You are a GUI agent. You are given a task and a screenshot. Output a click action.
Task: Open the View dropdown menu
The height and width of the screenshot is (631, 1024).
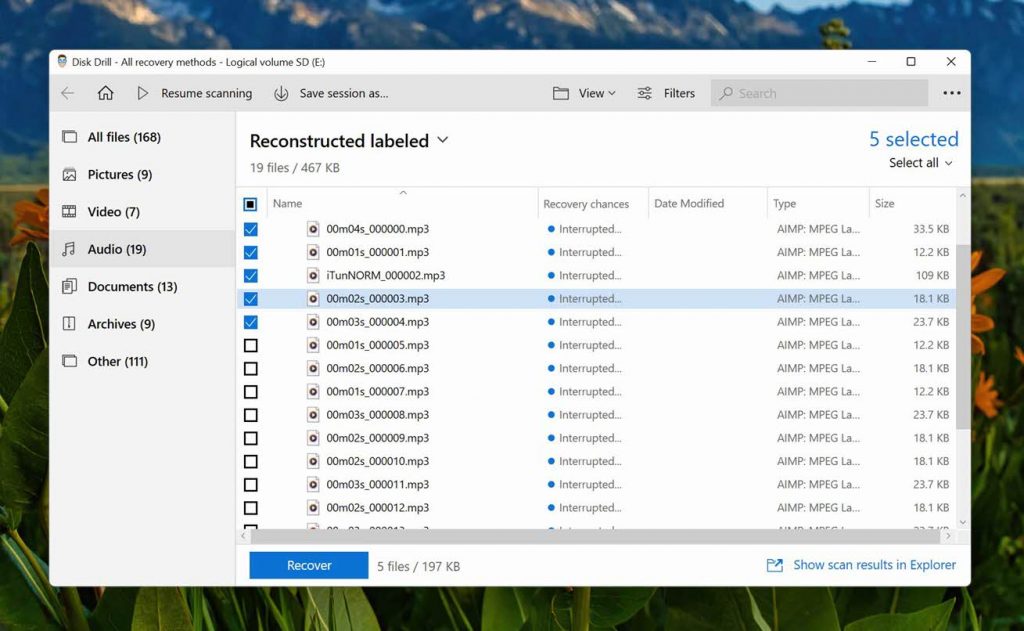pos(586,93)
